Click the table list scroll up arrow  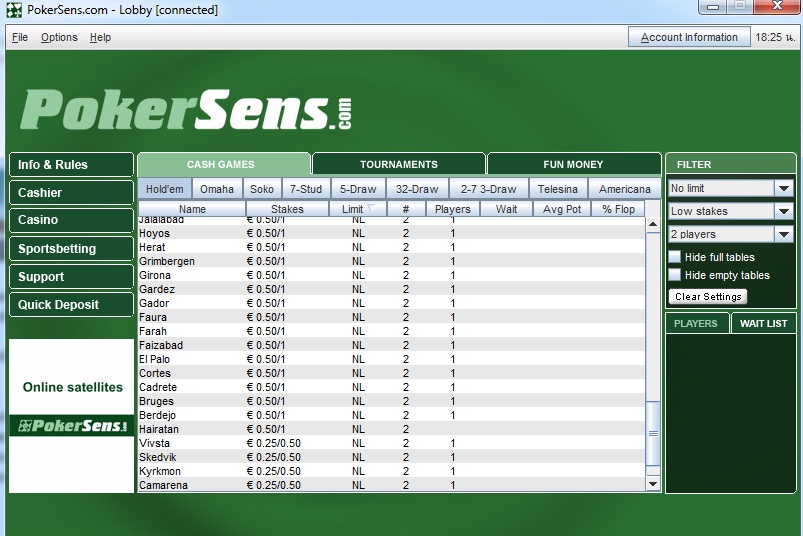click(653, 224)
